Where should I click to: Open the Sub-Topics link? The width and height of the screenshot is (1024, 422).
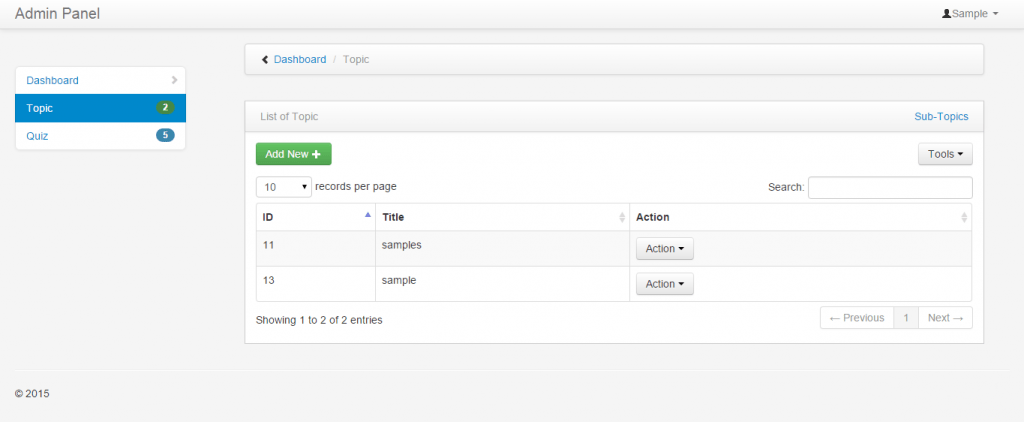click(x=941, y=117)
